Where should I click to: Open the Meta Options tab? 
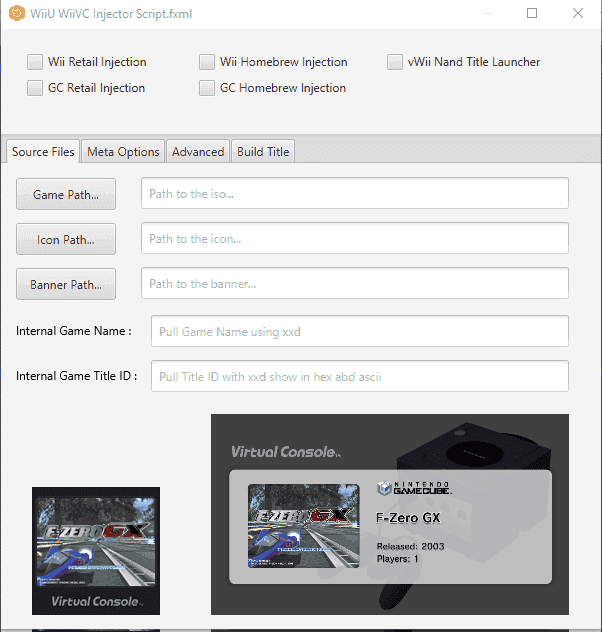tap(123, 152)
